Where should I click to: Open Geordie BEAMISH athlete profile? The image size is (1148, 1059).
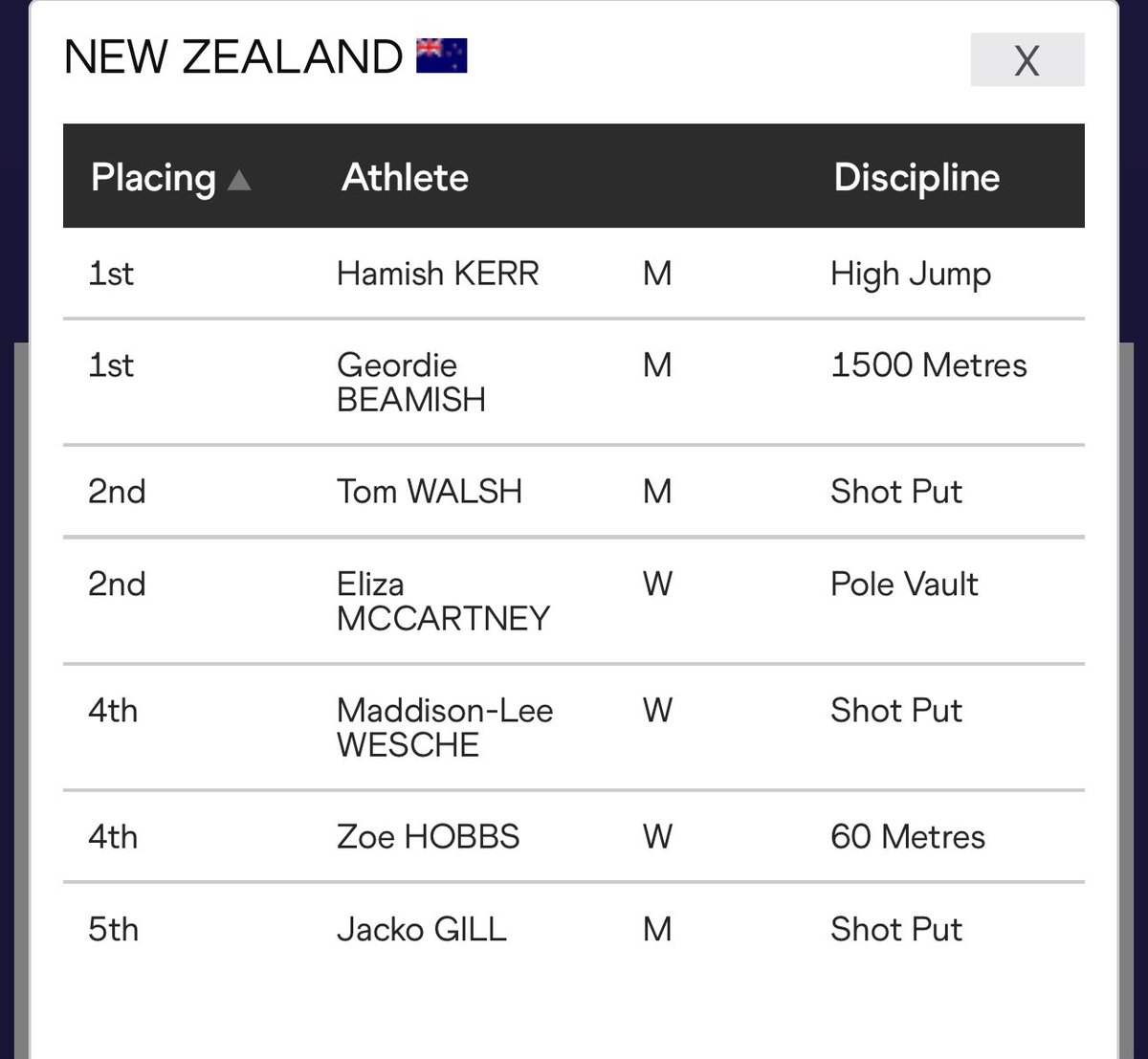[411, 382]
